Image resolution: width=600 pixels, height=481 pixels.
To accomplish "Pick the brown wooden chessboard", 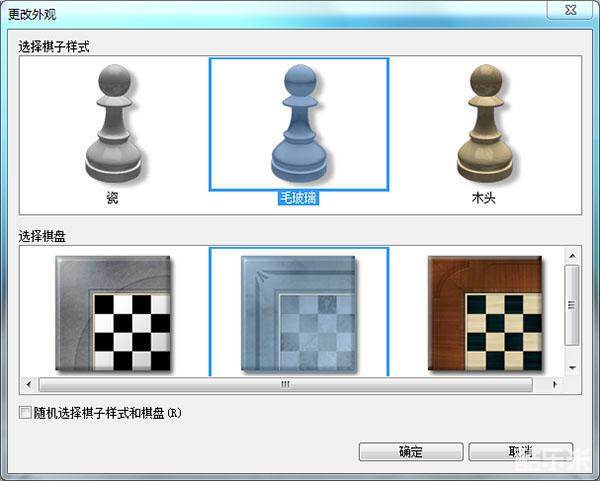I will point(484,313).
